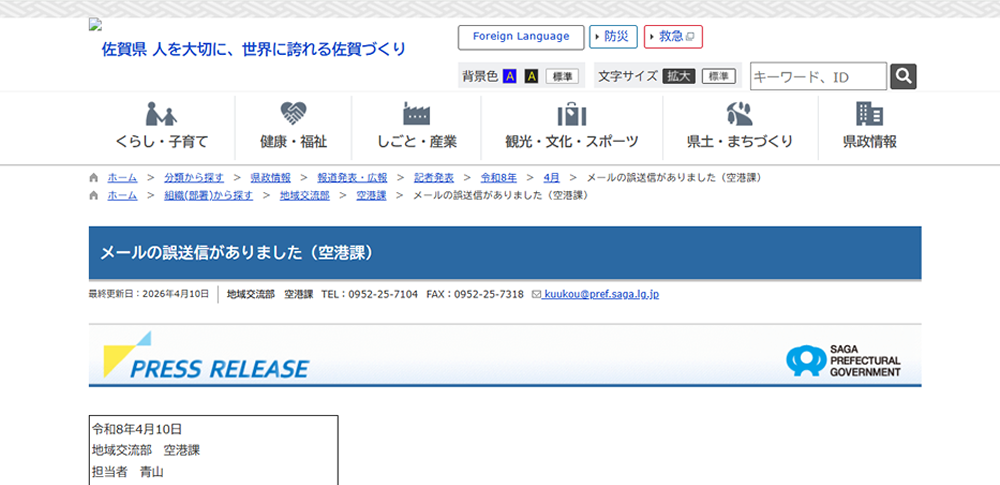Click the magnifier search button
The height and width of the screenshot is (485, 1000).
tap(903, 77)
